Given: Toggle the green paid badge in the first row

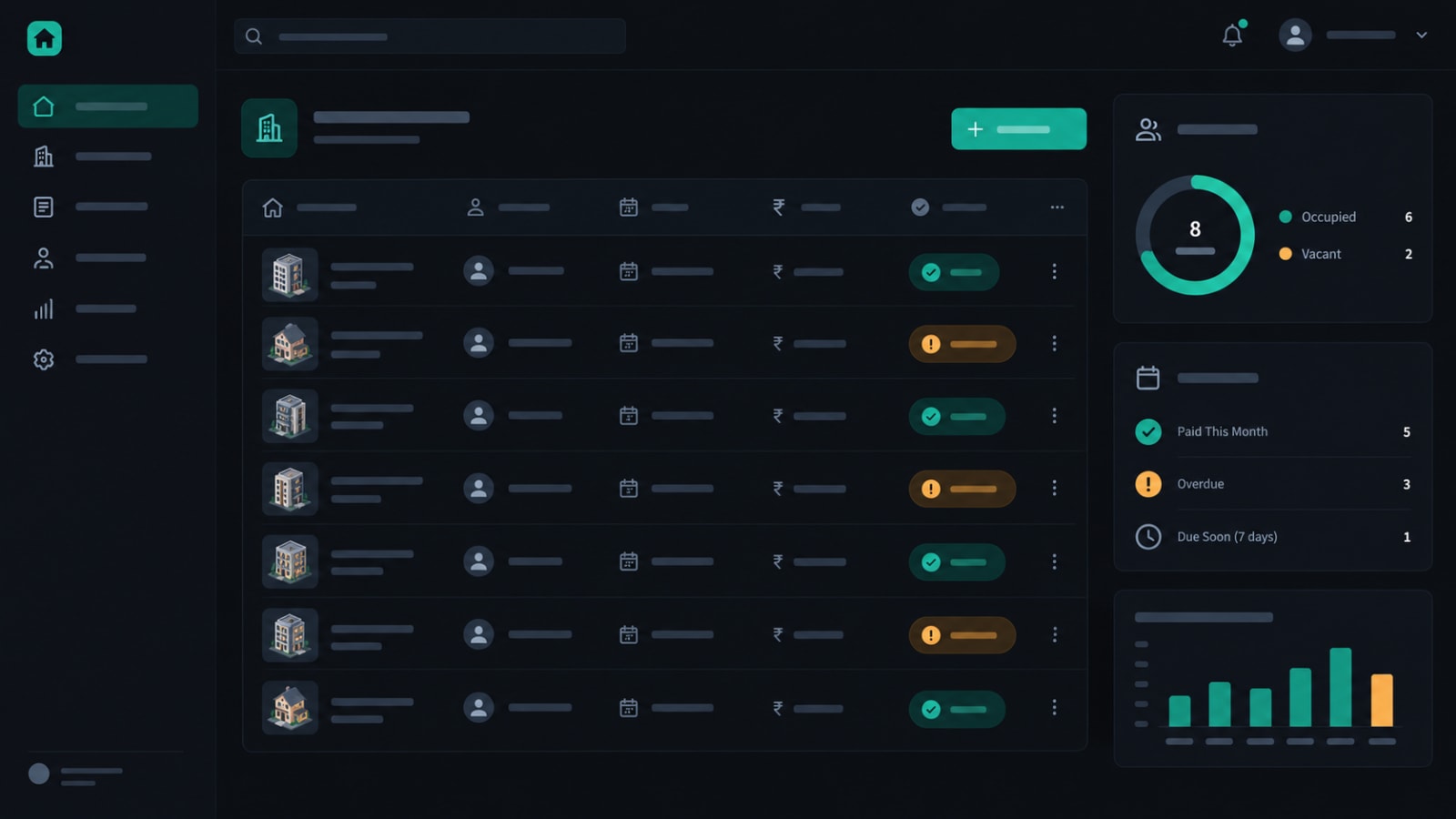Looking at the screenshot, I should point(954,272).
